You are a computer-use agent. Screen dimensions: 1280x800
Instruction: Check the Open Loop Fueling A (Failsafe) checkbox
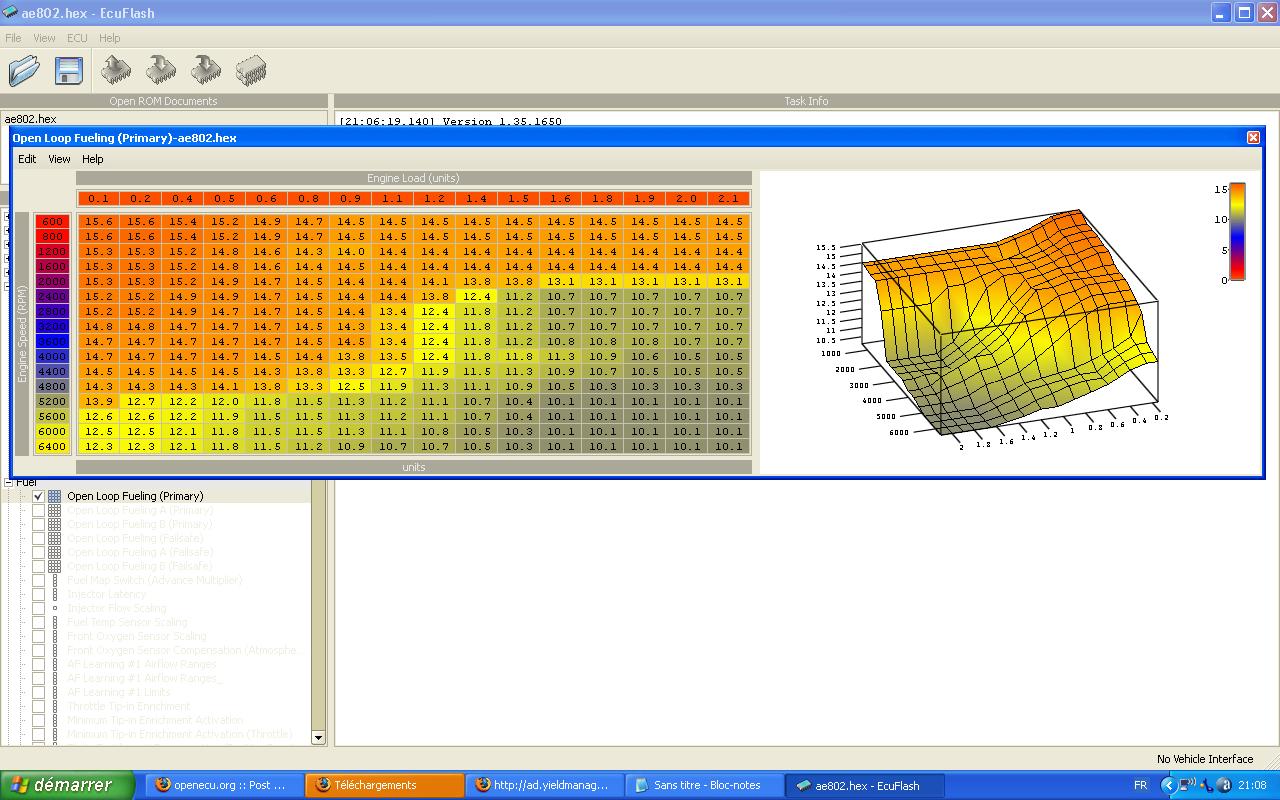38,552
